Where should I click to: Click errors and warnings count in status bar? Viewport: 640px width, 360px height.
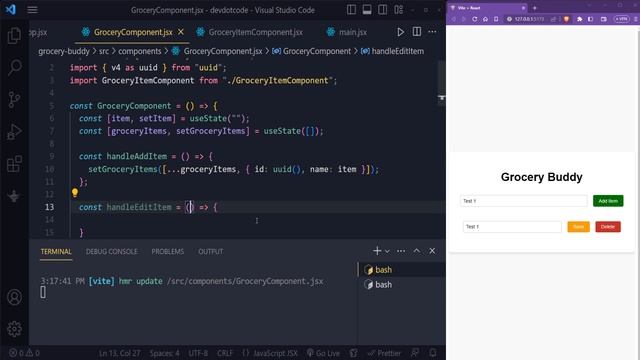(x=24, y=353)
